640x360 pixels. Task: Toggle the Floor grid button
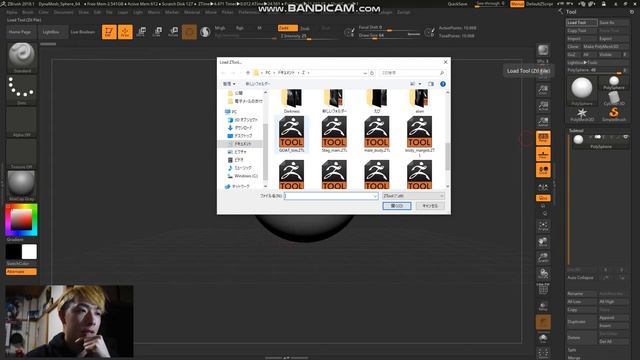pos(543,154)
